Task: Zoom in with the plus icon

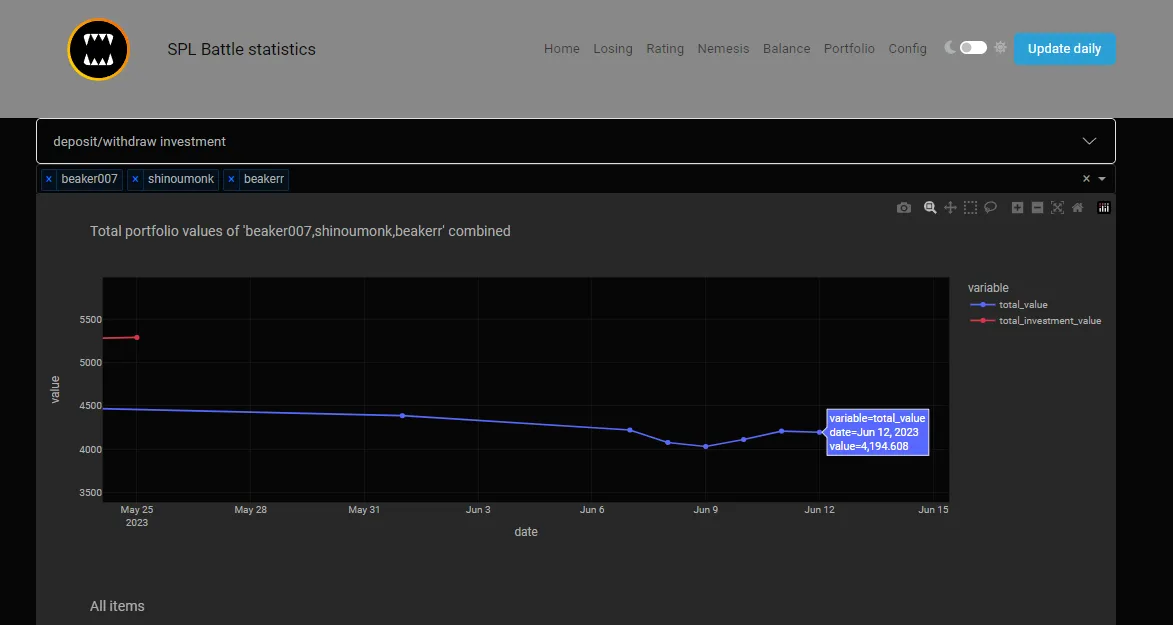Action: 1017,208
